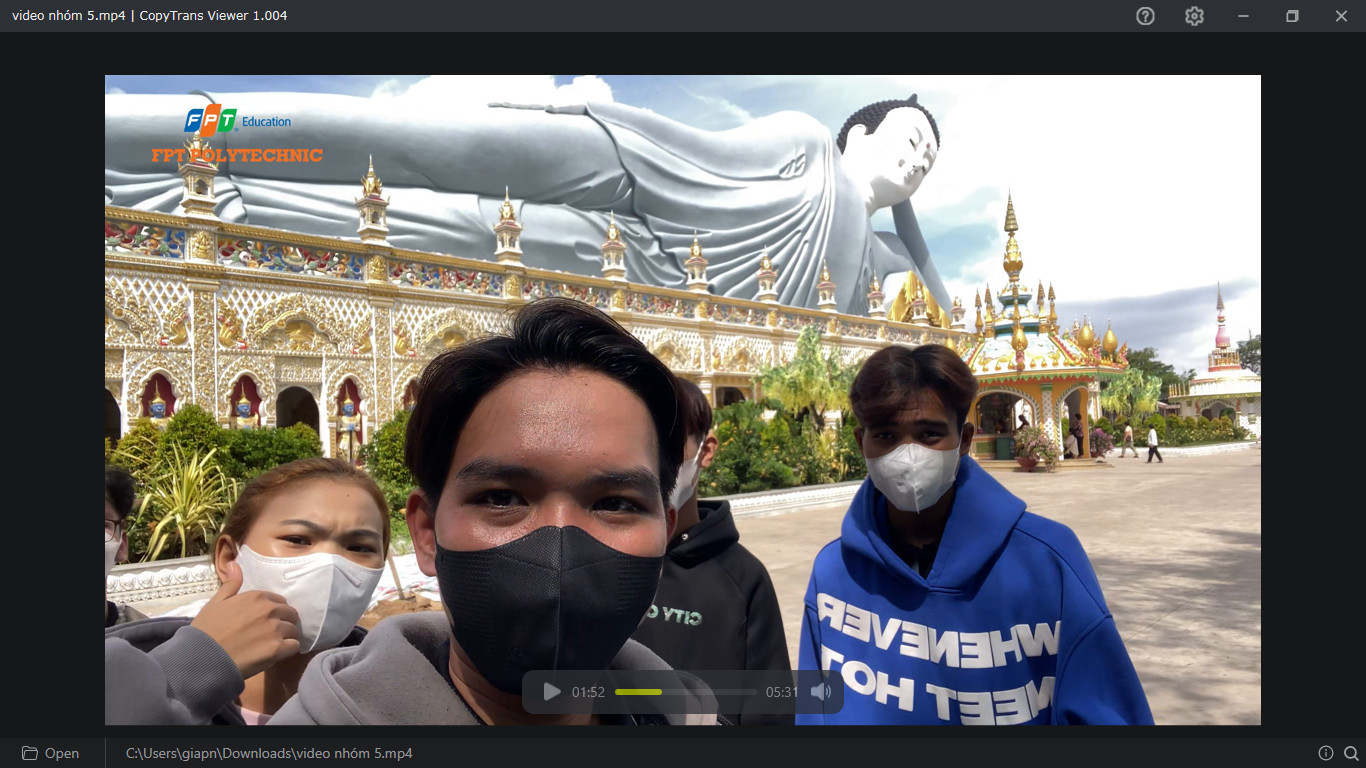Mute audio with the speaker icon

tap(821, 692)
